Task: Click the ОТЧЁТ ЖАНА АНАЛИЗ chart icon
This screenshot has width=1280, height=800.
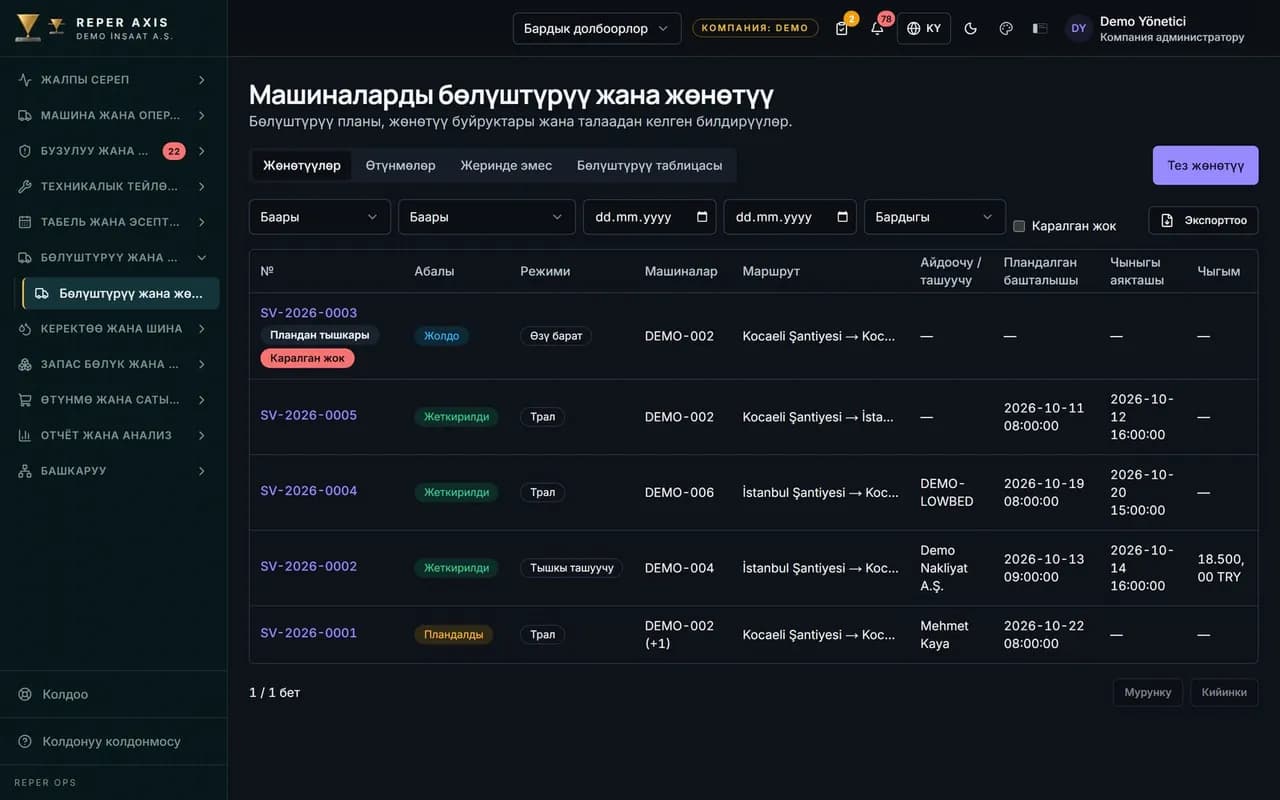Action: [x=25, y=435]
